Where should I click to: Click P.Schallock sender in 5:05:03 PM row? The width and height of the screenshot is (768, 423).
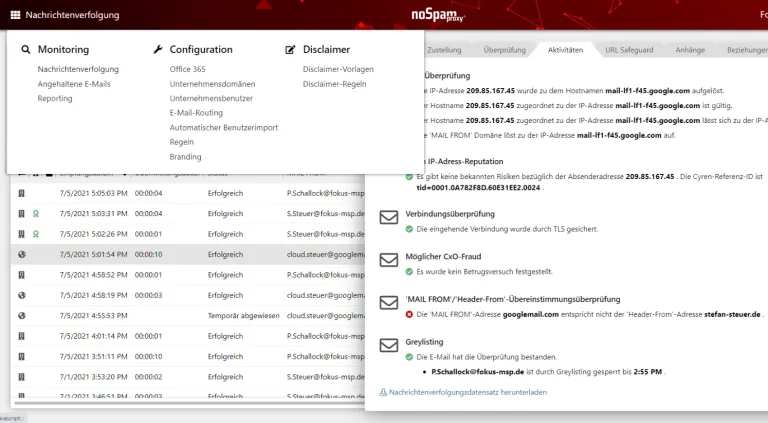(x=326, y=193)
